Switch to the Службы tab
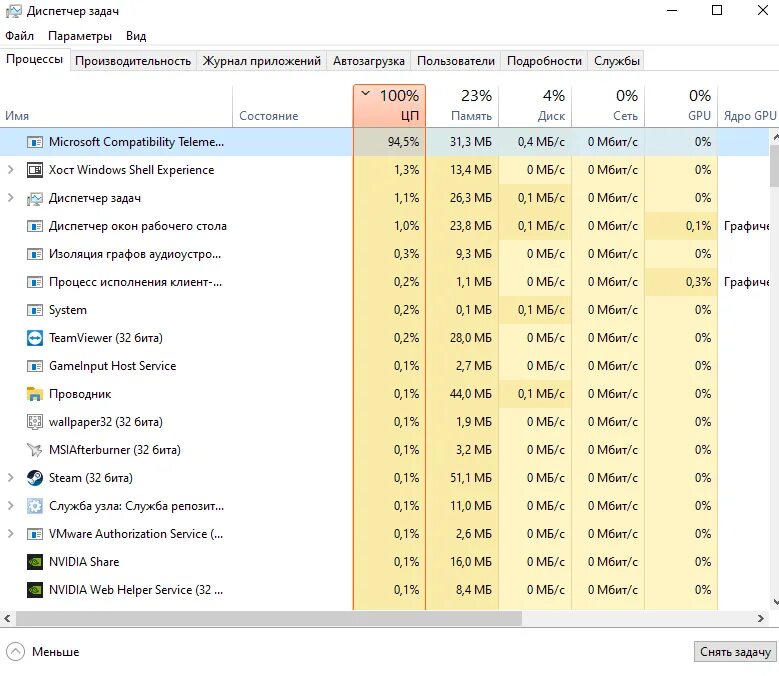 [x=617, y=61]
